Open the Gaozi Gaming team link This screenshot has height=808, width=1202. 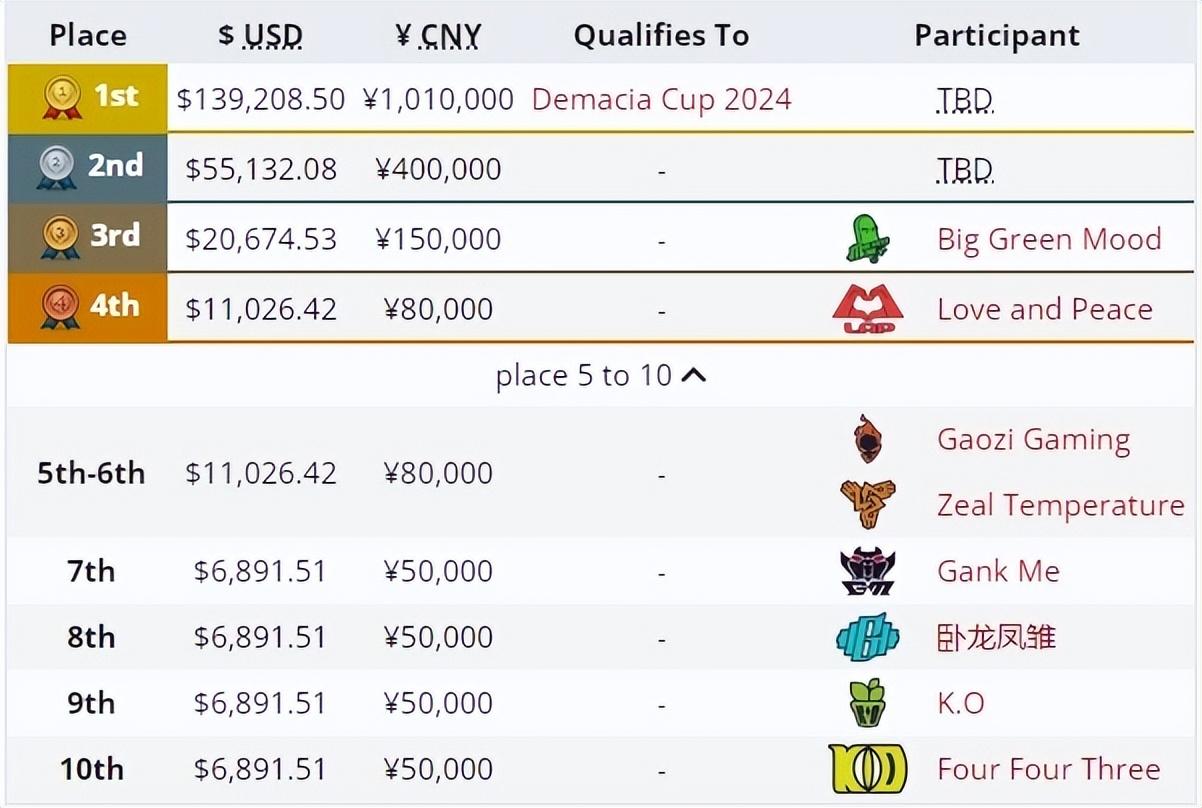coord(1033,440)
